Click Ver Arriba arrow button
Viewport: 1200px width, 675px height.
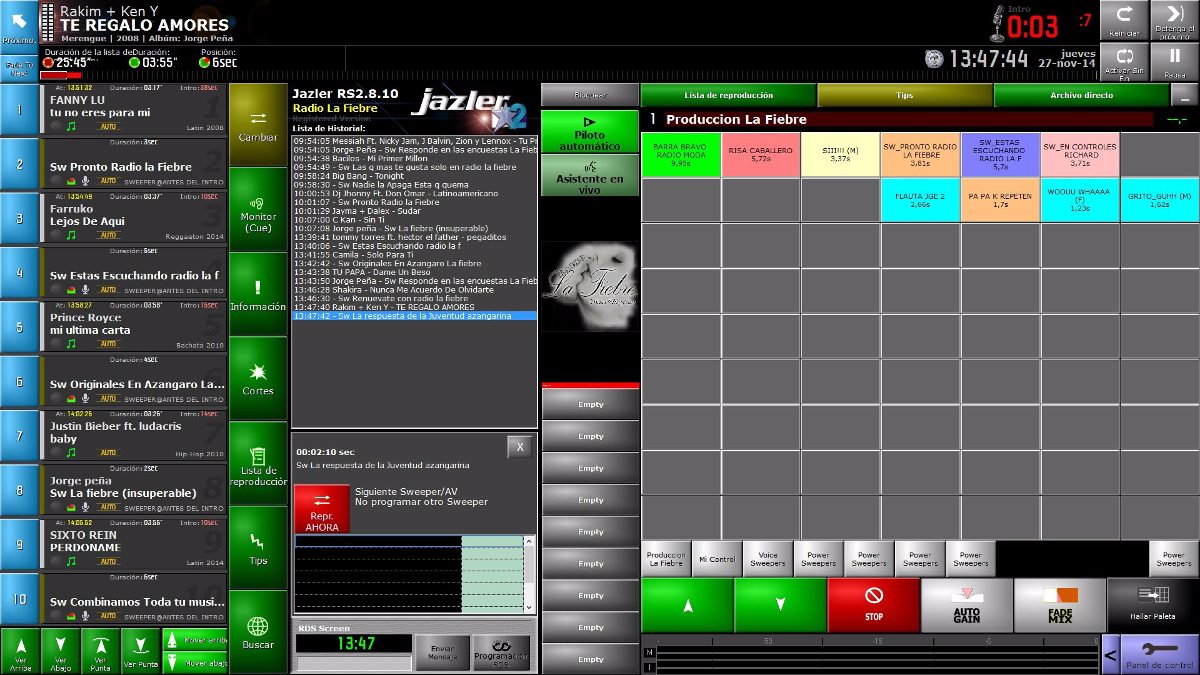20,651
